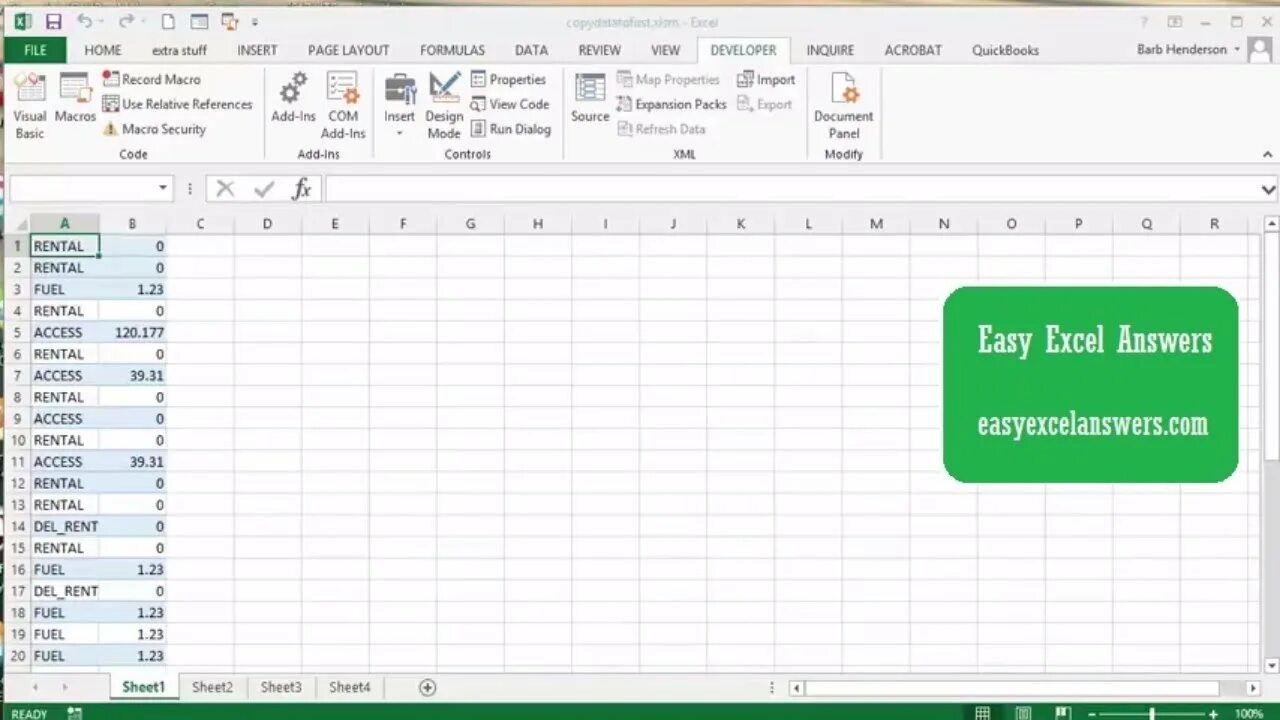Switch to the FORMULAS tab
The height and width of the screenshot is (720, 1280).
pos(452,50)
